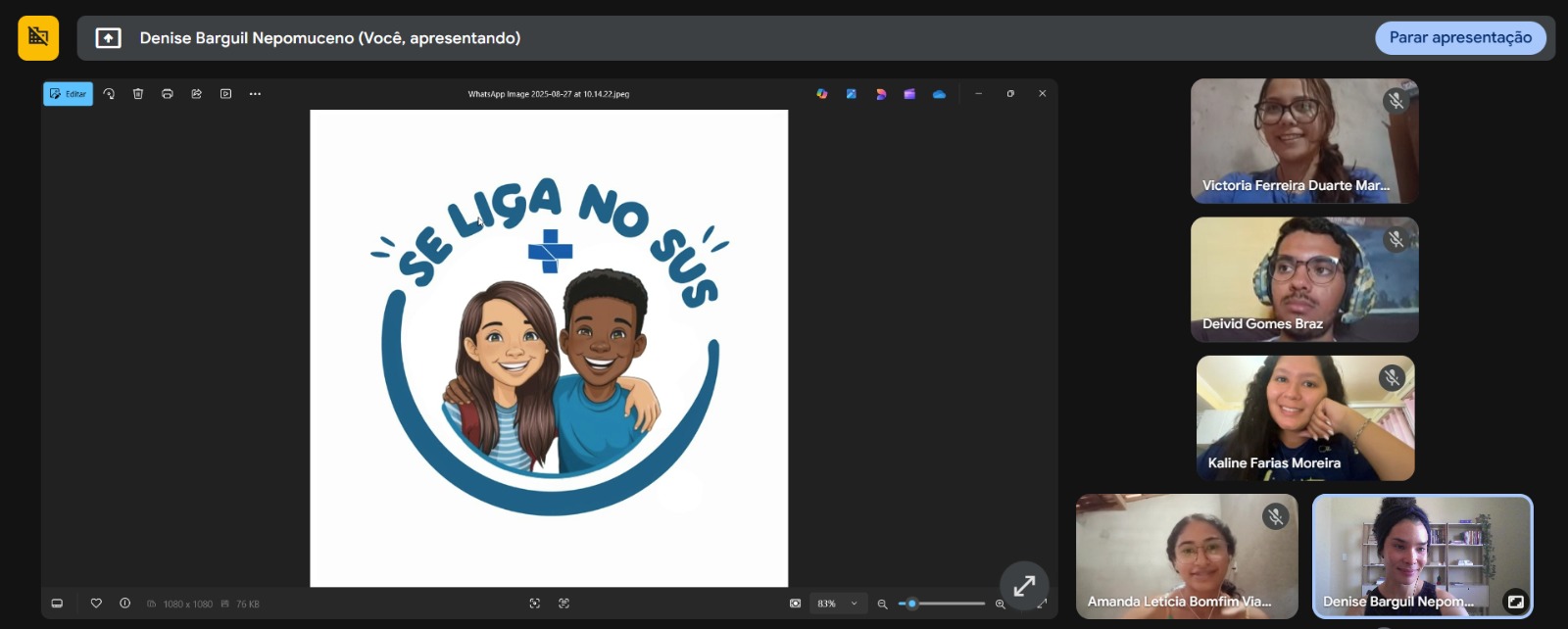Select Kaline Farias Moreira video tile
Viewport: 1568px width, 629px height.
point(1305,418)
